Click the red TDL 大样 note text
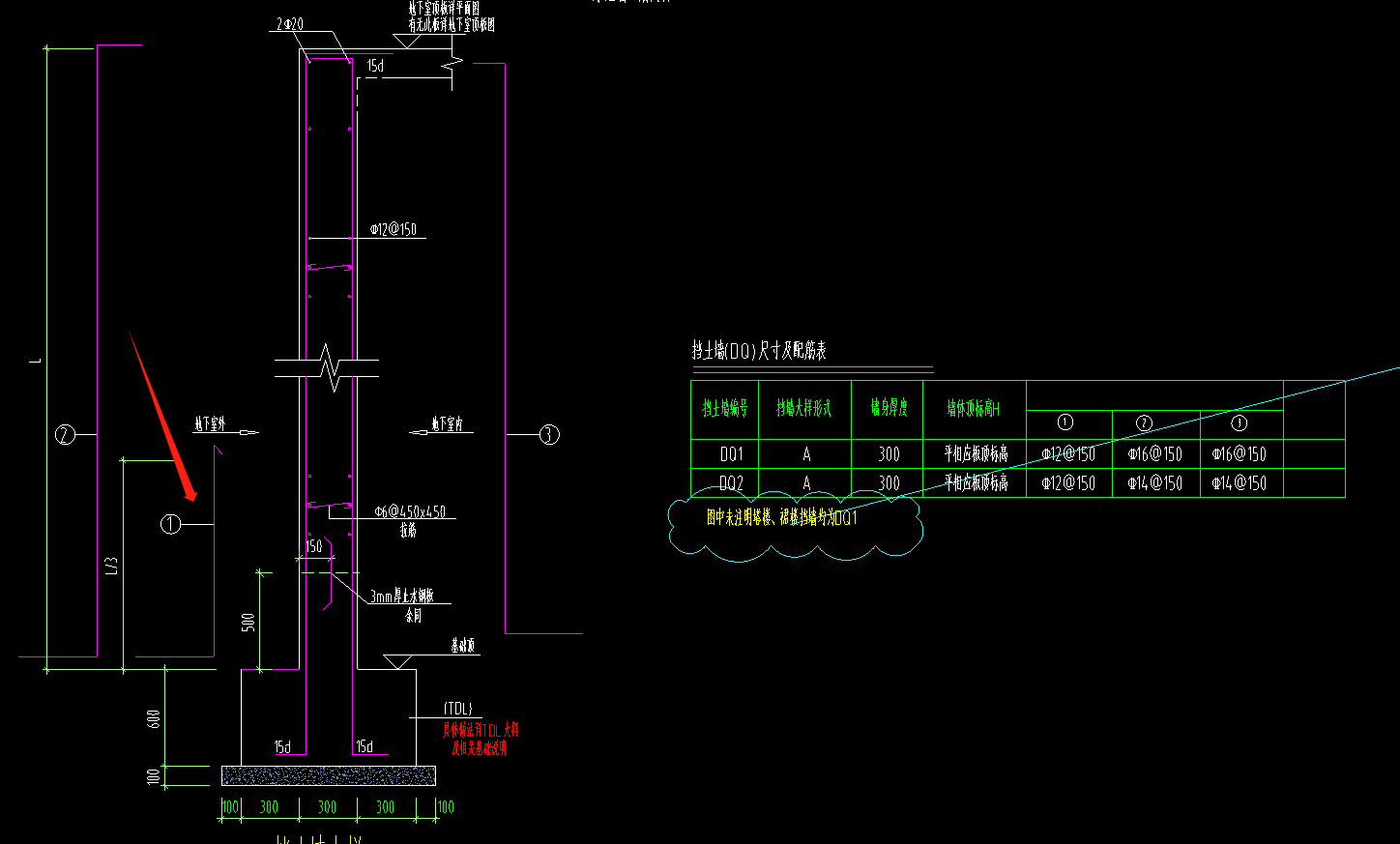 coord(481,739)
